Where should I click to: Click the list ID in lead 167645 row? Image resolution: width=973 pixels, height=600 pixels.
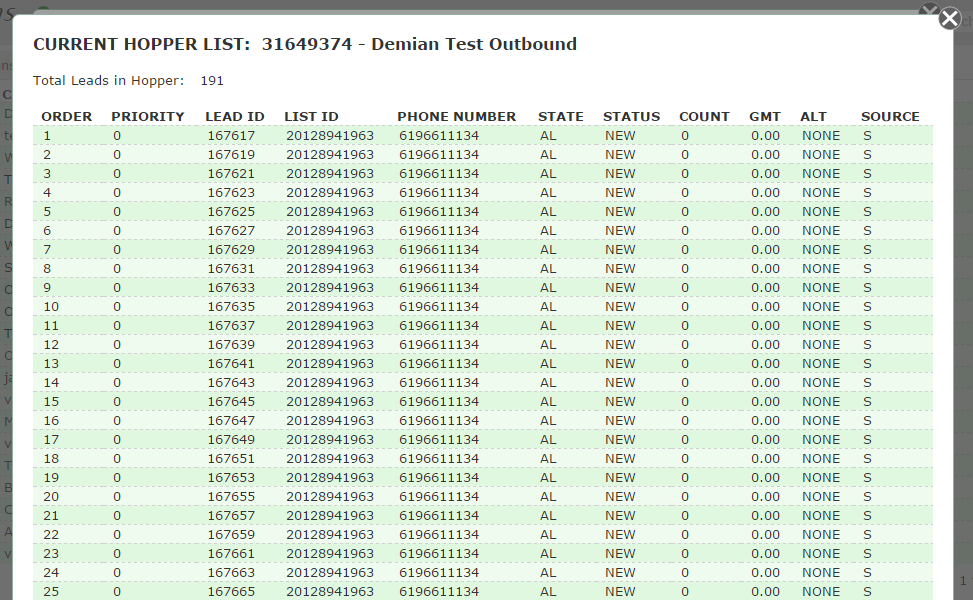(x=330, y=401)
